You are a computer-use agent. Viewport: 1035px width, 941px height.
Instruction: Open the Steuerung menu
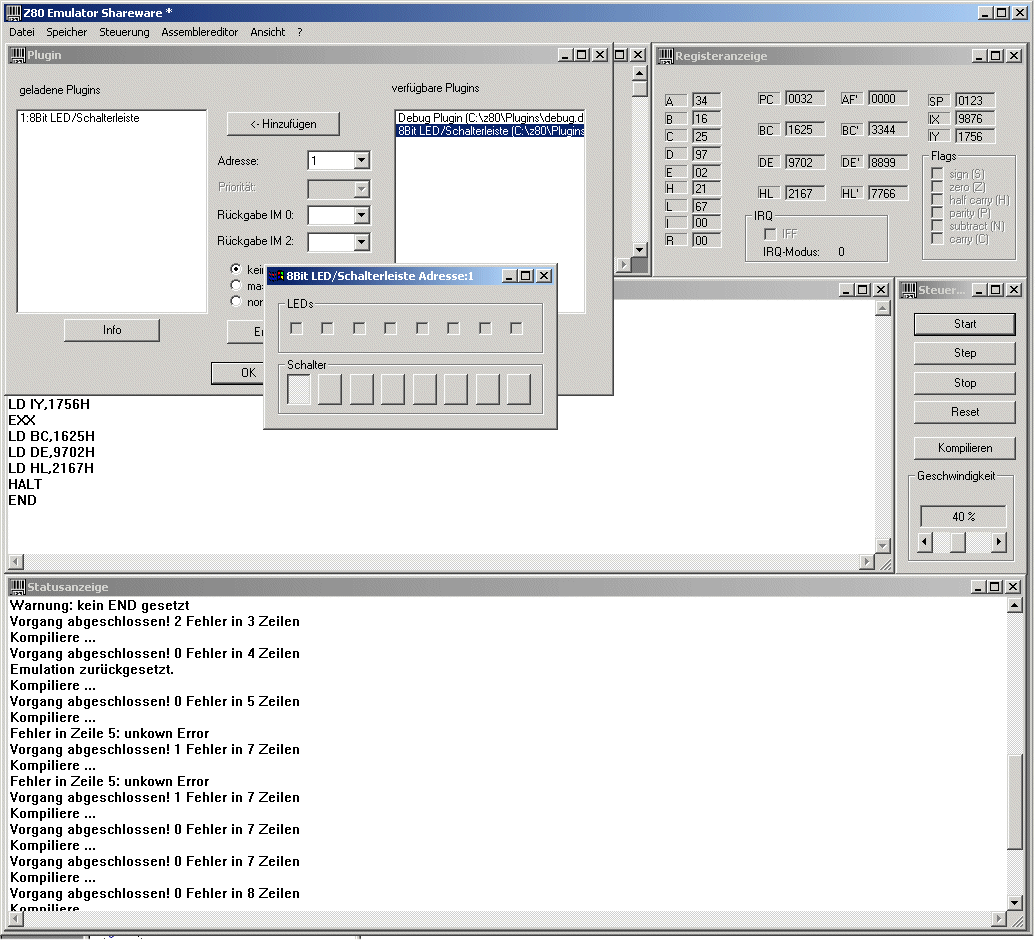pos(124,32)
